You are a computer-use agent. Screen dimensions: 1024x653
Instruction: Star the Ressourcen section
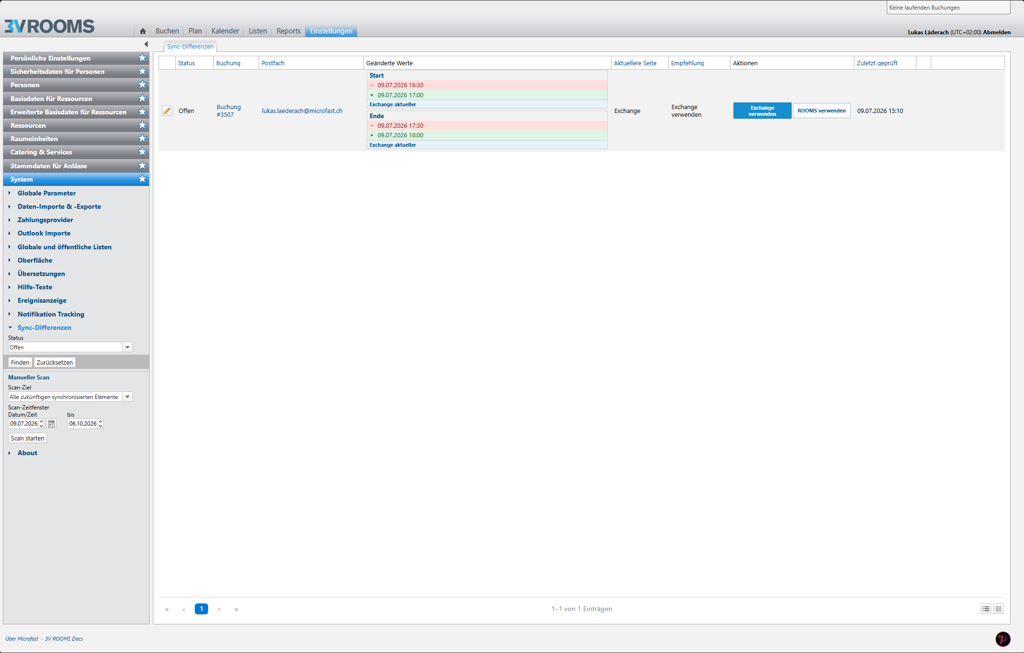(142, 125)
